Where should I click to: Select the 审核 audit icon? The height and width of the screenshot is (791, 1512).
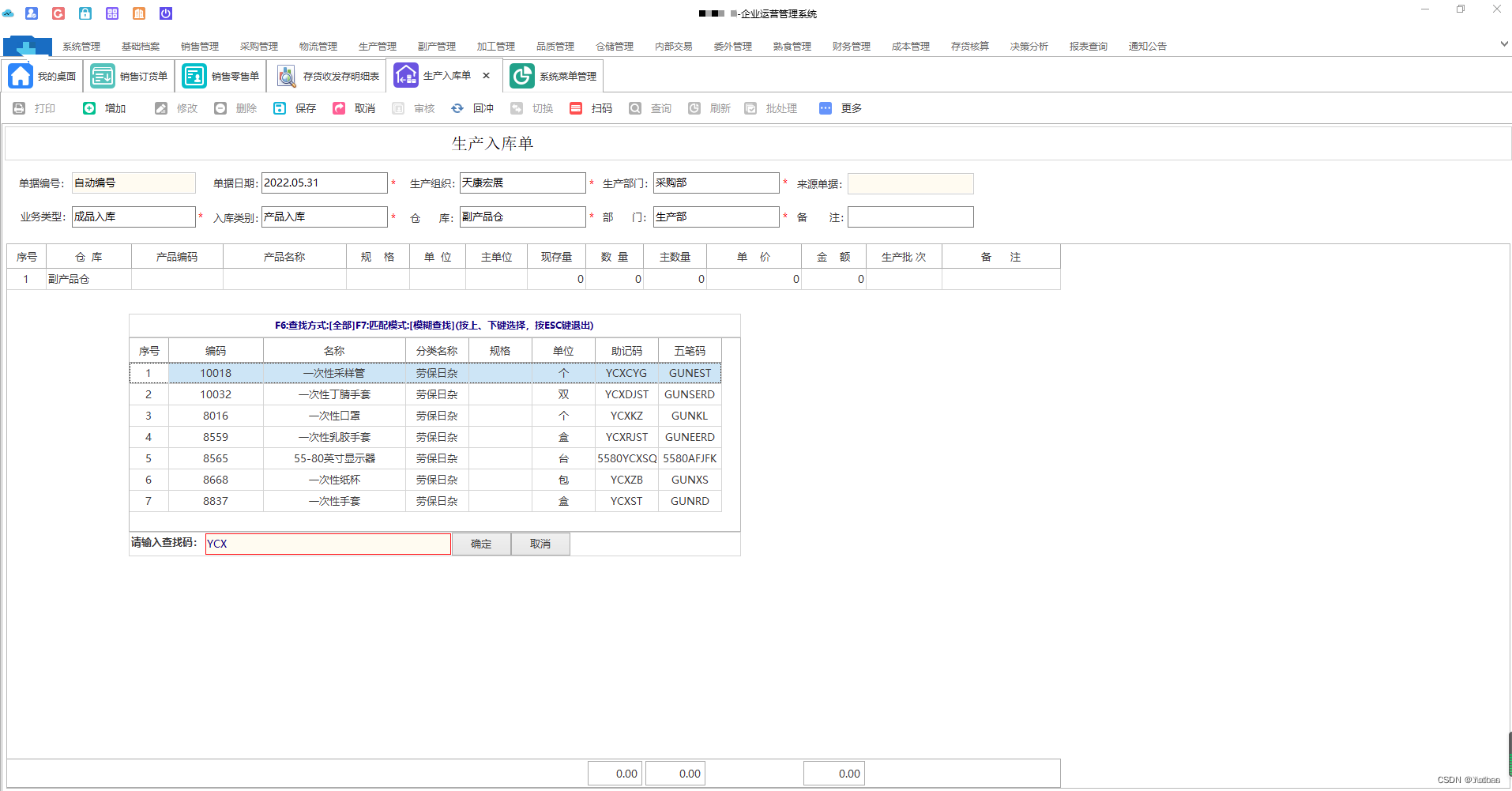[413, 108]
